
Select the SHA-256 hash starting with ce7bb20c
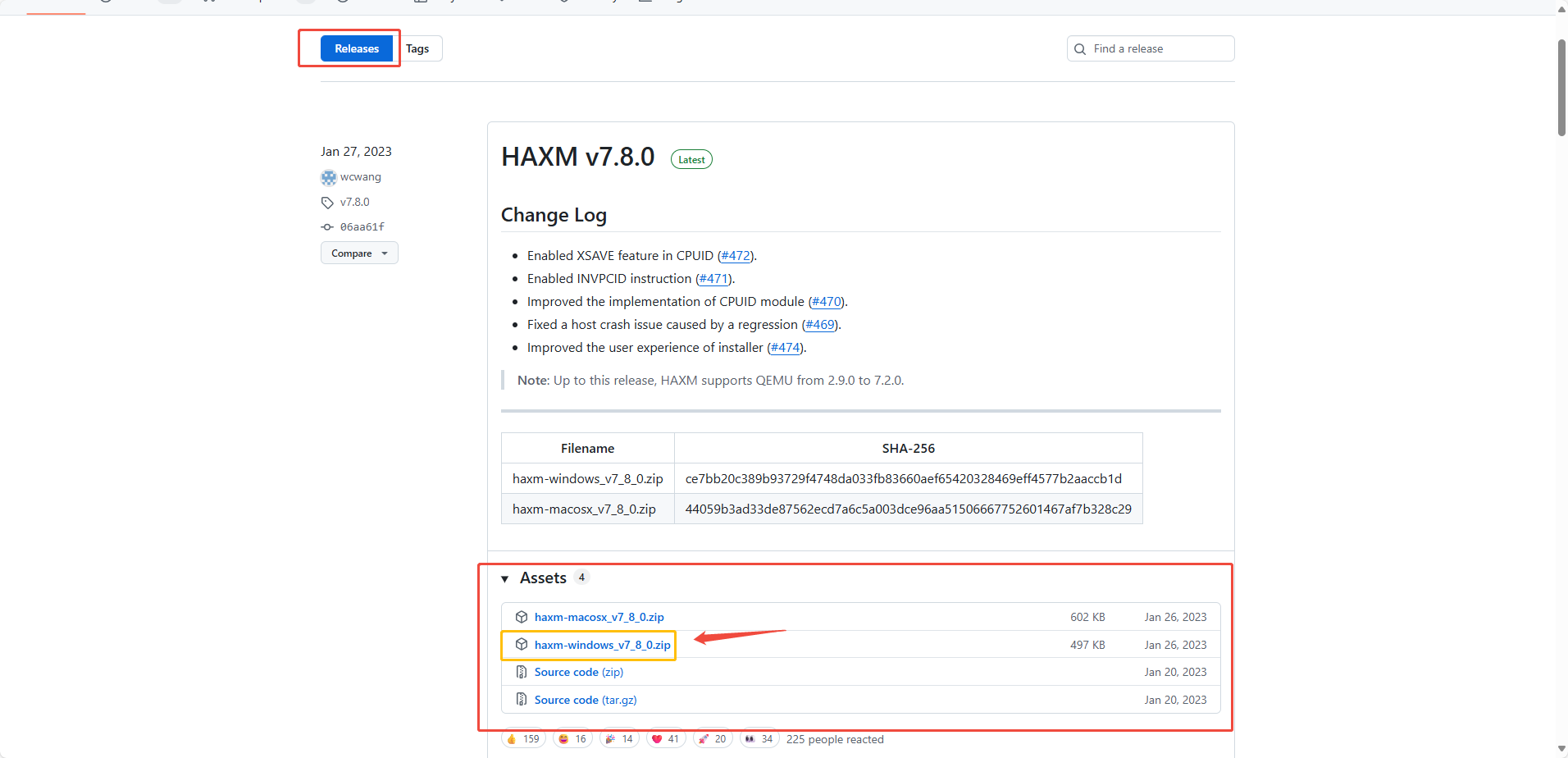click(x=904, y=479)
